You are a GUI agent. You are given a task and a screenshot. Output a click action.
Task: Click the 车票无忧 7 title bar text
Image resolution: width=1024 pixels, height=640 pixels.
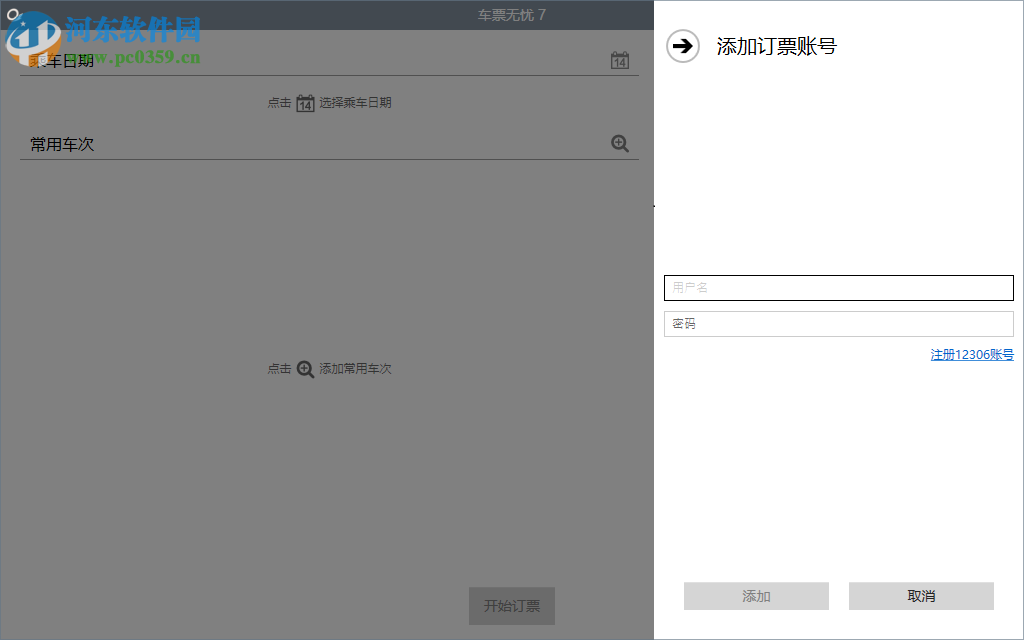pos(510,14)
